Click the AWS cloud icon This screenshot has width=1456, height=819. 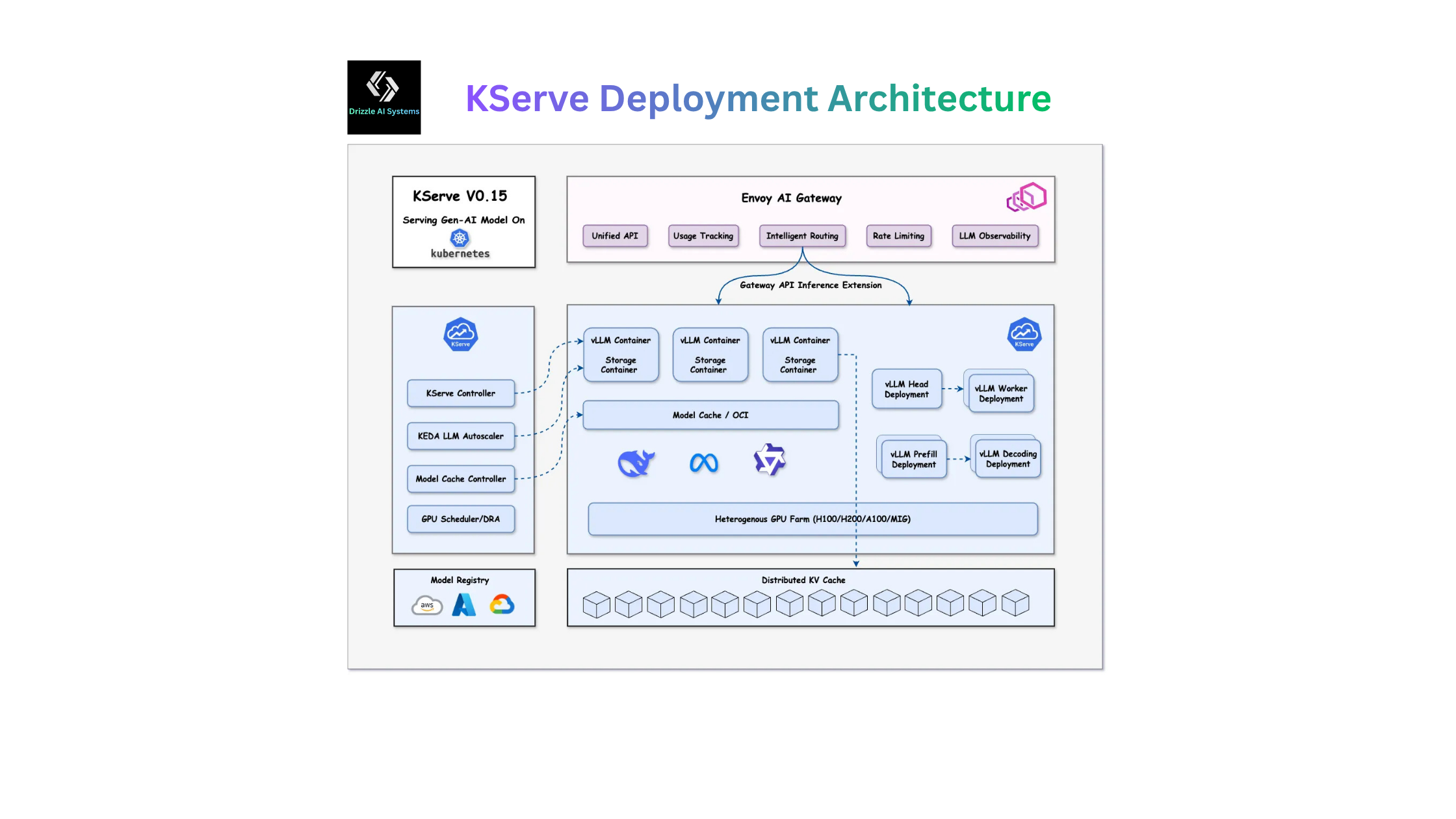[x=427, y=606]
